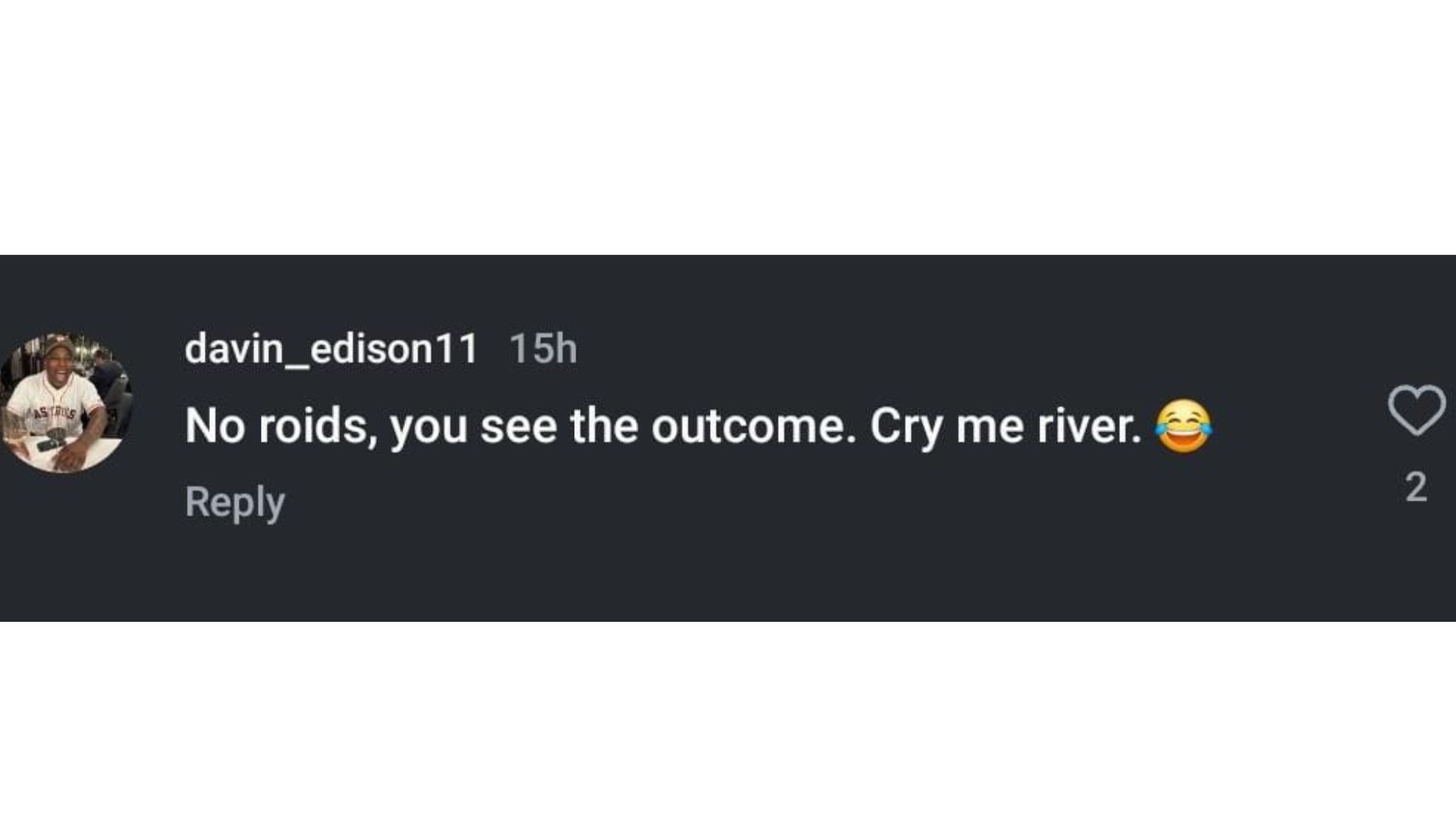Image resolution: width=1456 pixels, height=819 pixels.
Task: Click the word "you" in the comment
Action: 428,428
